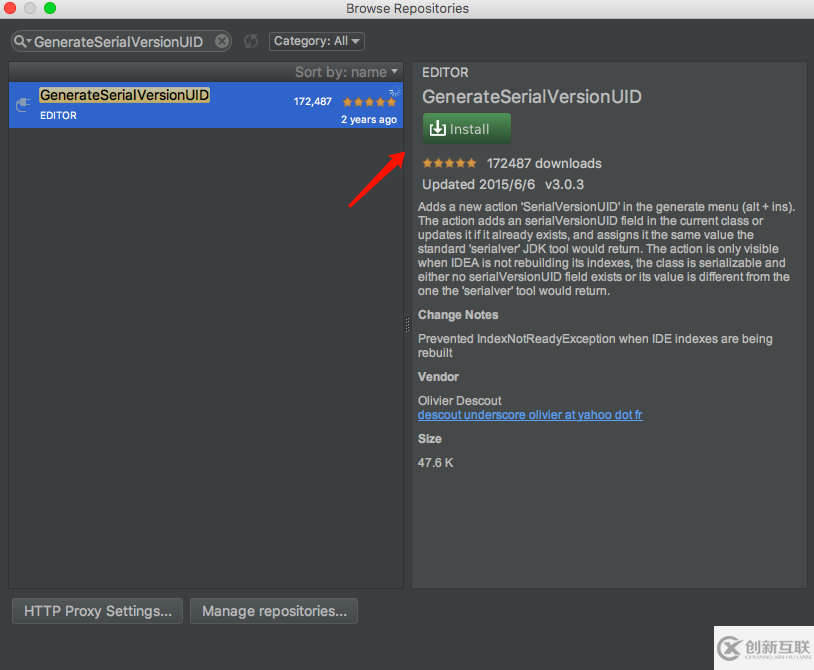814x670 pixels.
Task: Open search history magnifier dropdown
Action: [22, 42]
